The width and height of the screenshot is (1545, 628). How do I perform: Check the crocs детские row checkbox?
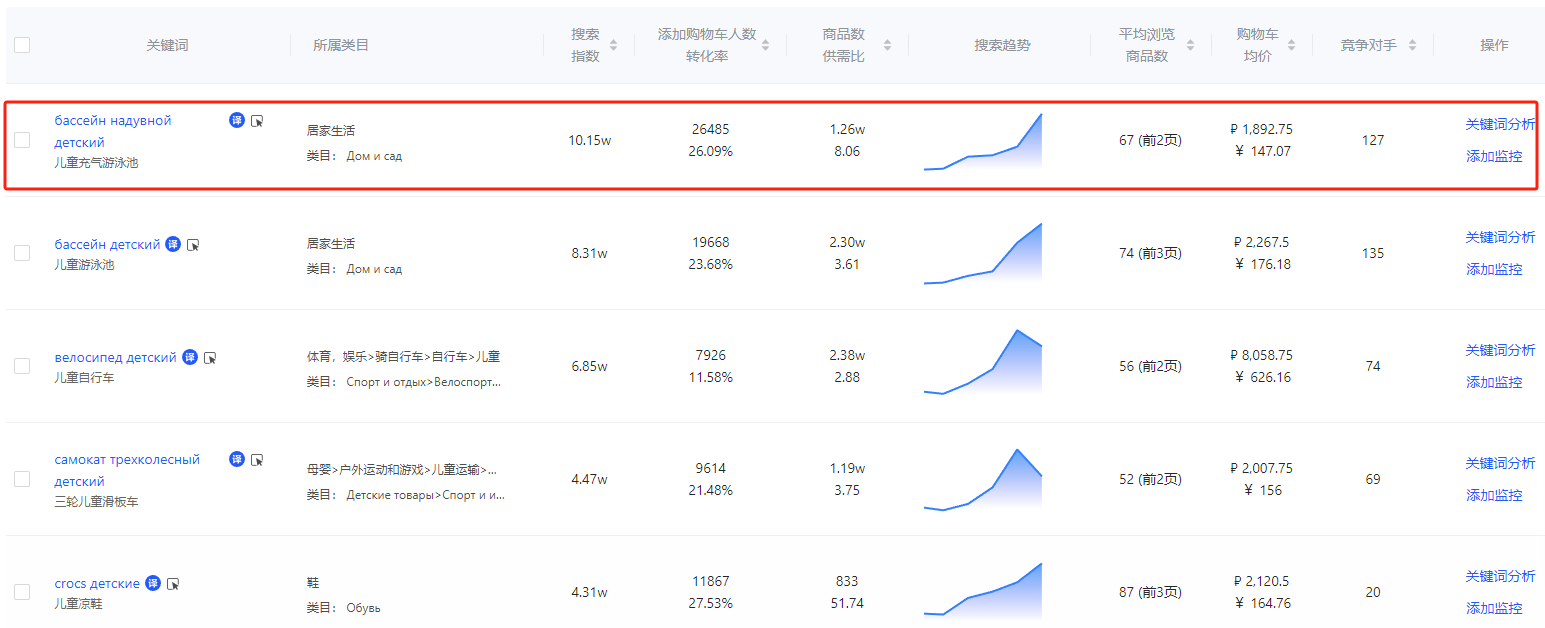22,592
